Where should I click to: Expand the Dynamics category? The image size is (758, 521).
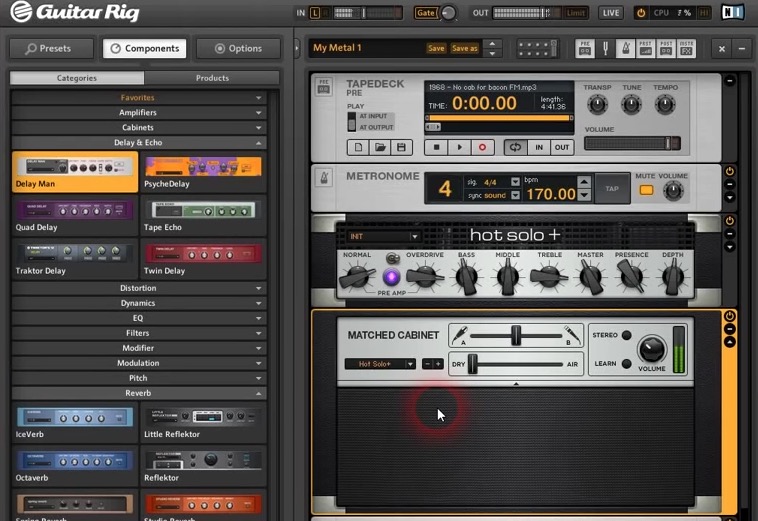(138, 303)
